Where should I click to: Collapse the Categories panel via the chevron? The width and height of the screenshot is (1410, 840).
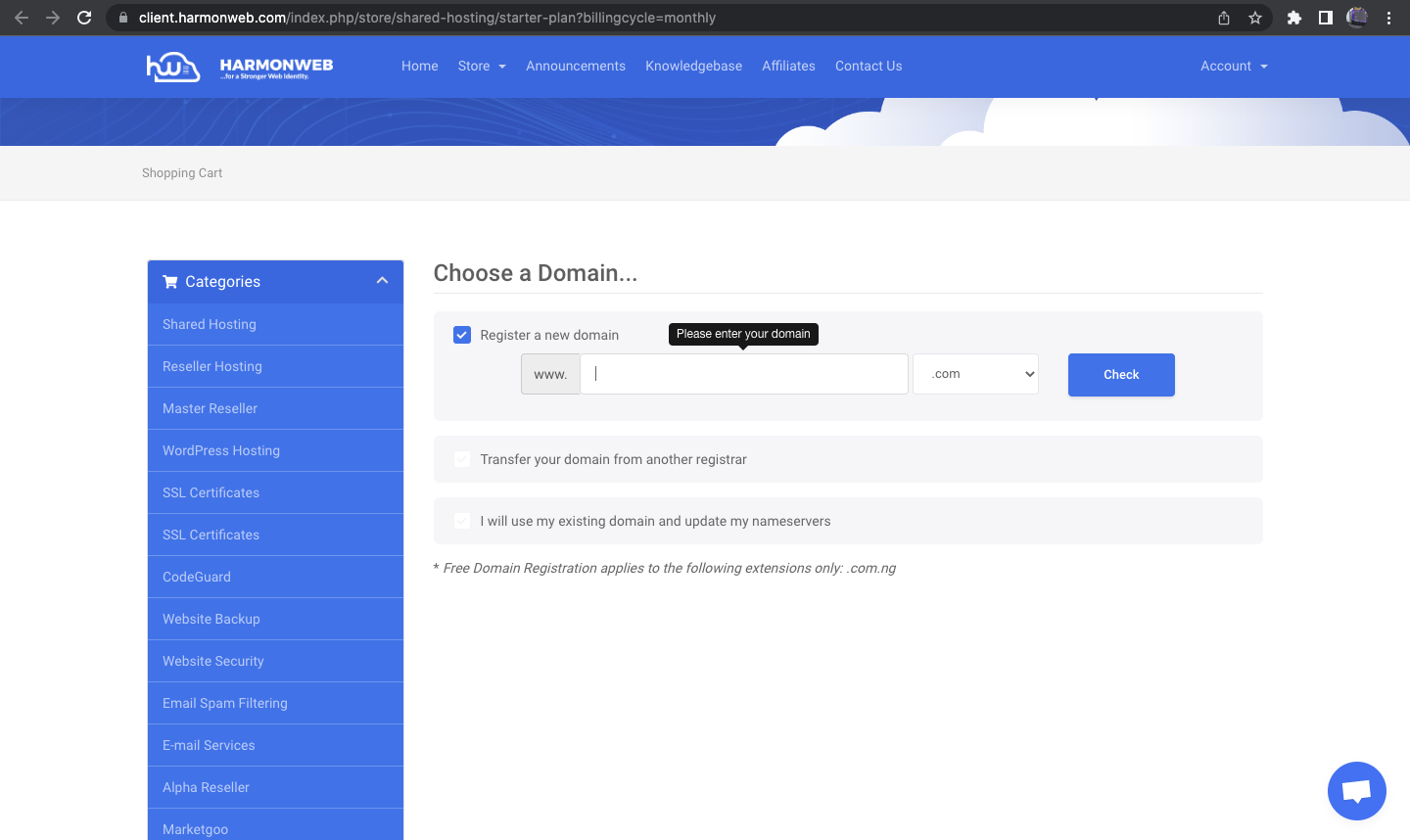382,280
